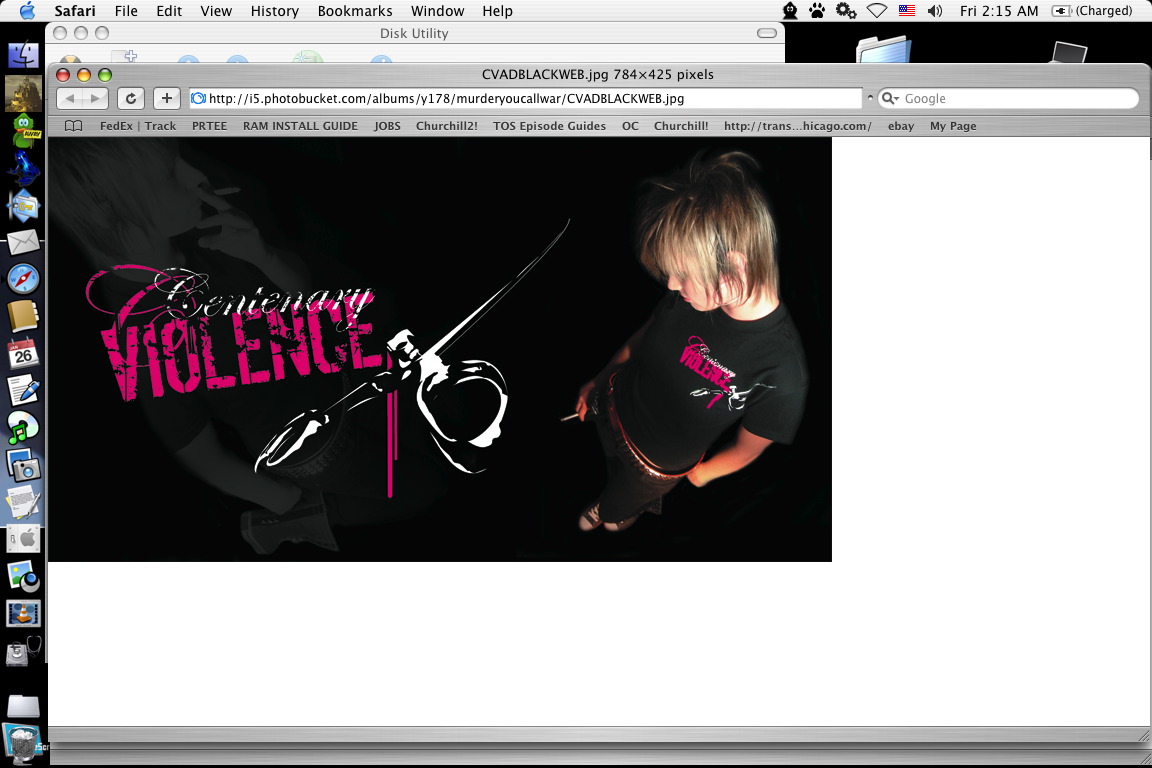Click the gears menu bar icon

coord(846,10)
